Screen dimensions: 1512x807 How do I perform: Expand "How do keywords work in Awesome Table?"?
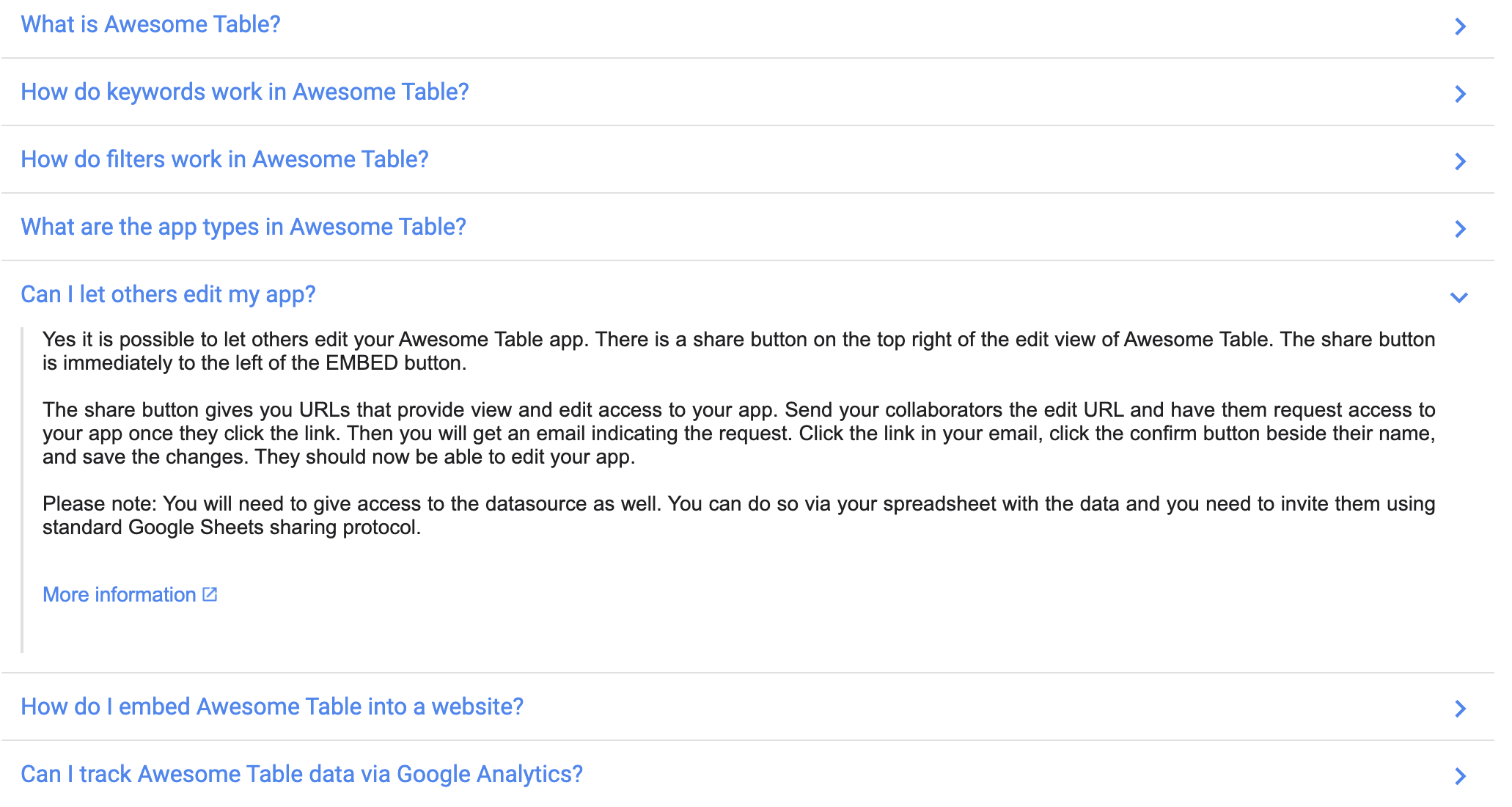pos(244,92)
